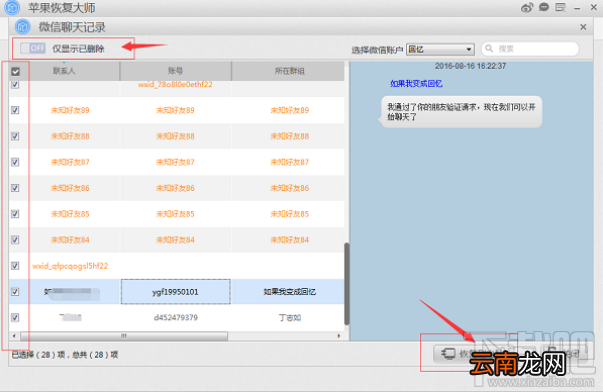
Task: Click the wxid_qfpcqogsl5hf22 contact entry
Action: (x=70, y=266)
